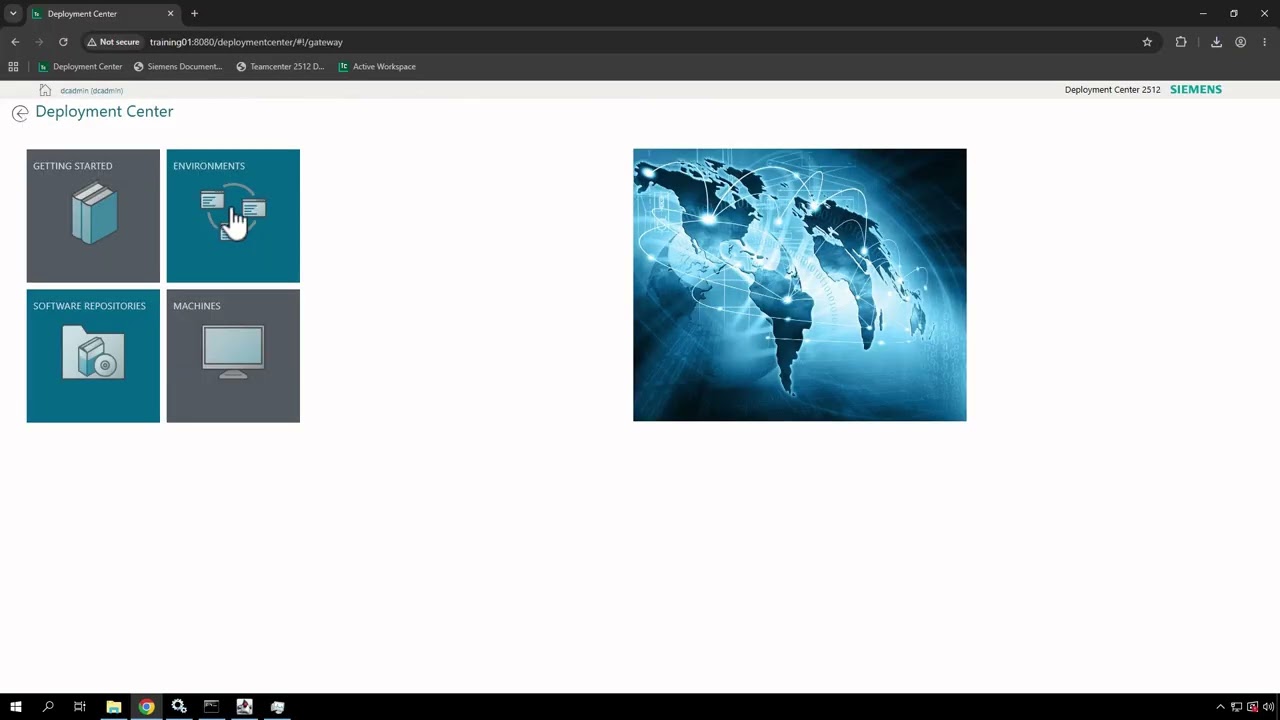The height and width of the screenshot is (720, 1280).
Task: Open the tab search dropdown arrow
Action: [x=13, y=13]
